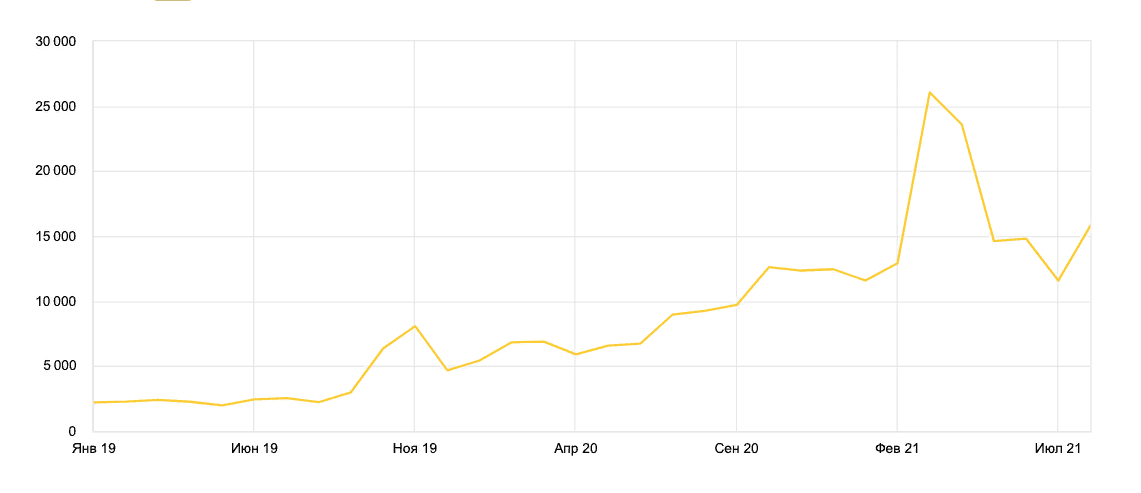Viewport: 1141px width, 493px height.
Task: Click the 30 000 y-axis value
Action: [56, 42]
